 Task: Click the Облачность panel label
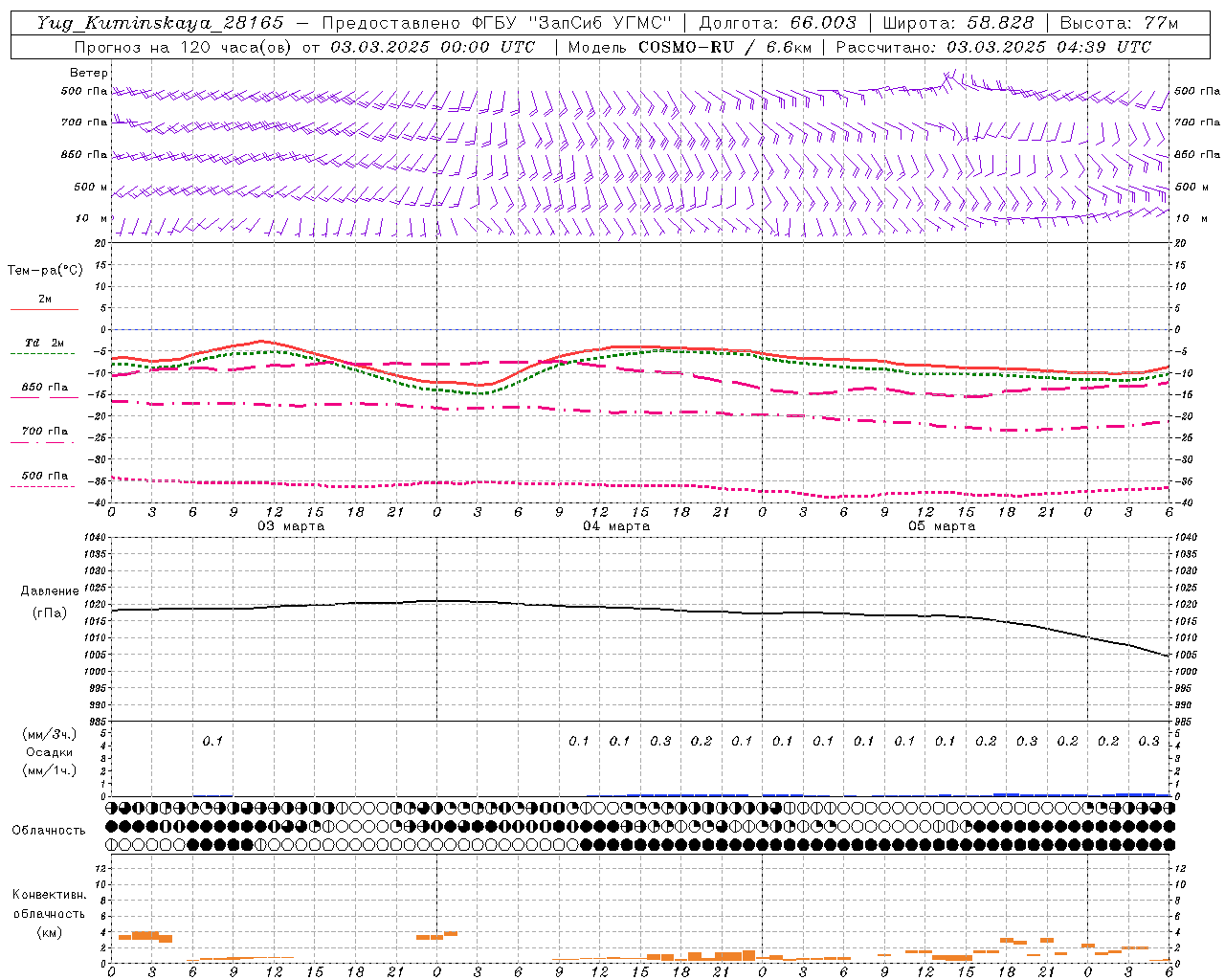click(x=49, y=831)
